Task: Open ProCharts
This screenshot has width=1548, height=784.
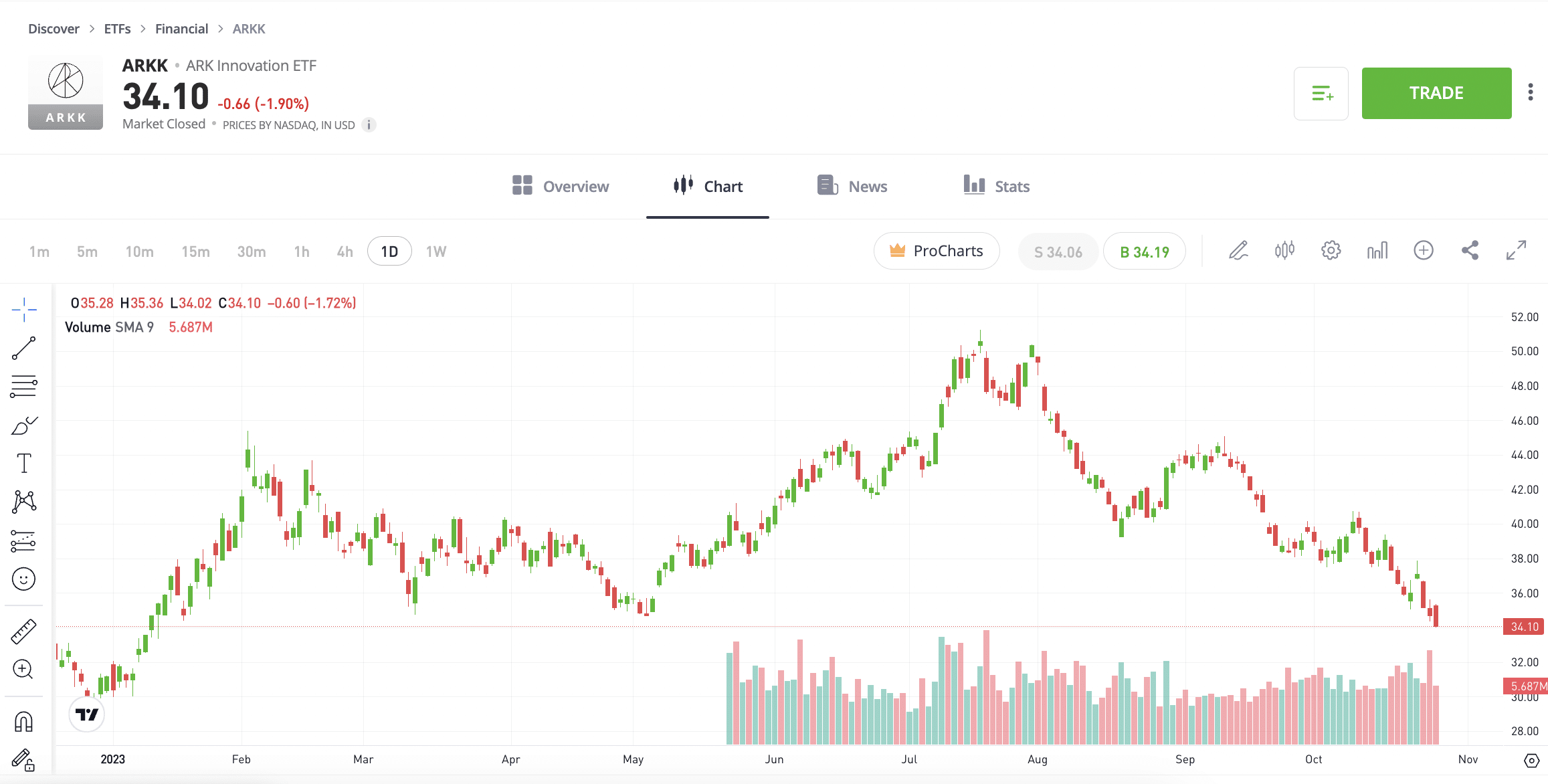Action: click(937, 251)
